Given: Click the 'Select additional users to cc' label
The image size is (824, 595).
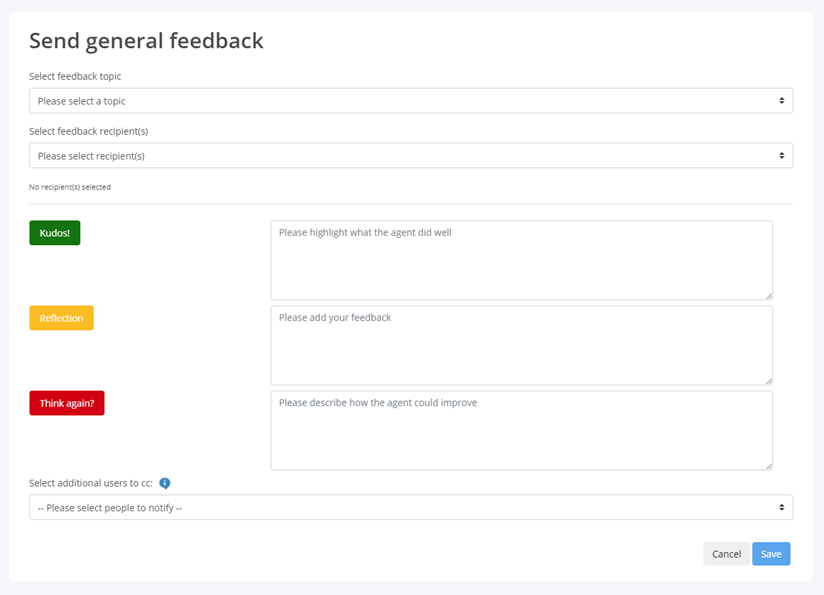Looking at the screenshot, I should click(x=90, y=483).
